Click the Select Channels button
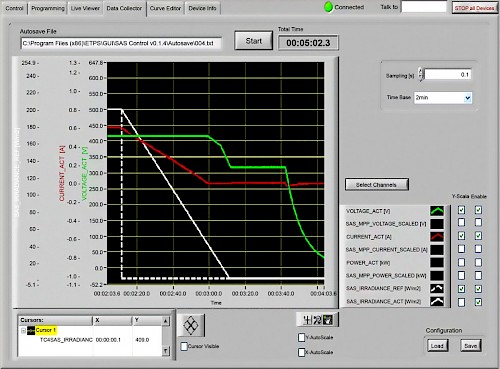The image size is (500, 369). pyautogui.click(x=376, y=184)
